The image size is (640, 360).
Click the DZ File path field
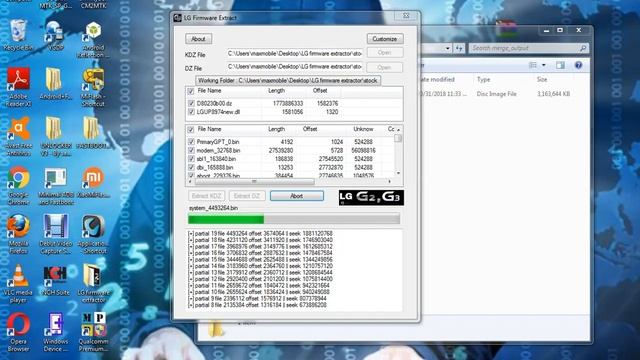[x=295, y=67]
